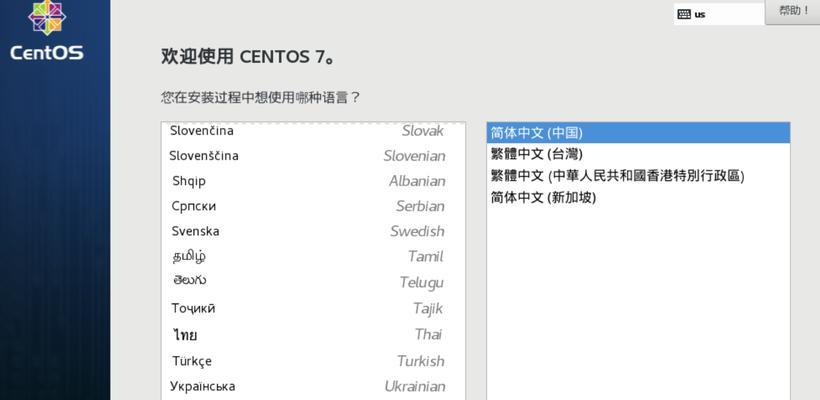Choose தமிழ் Tamil language row
820x400 pixels.
click(x=313, y=256)
